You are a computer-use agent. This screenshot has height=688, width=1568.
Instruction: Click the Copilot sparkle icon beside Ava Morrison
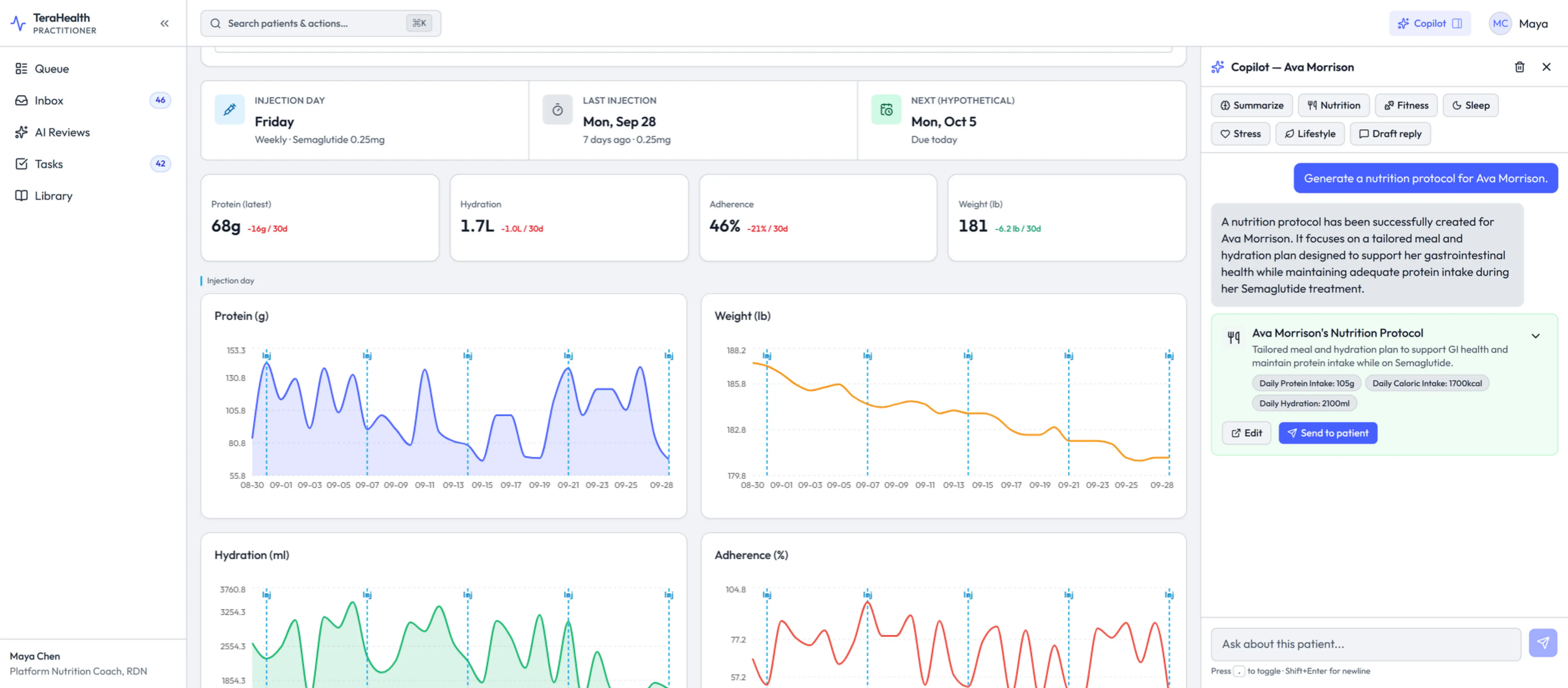pos(1217,67)
